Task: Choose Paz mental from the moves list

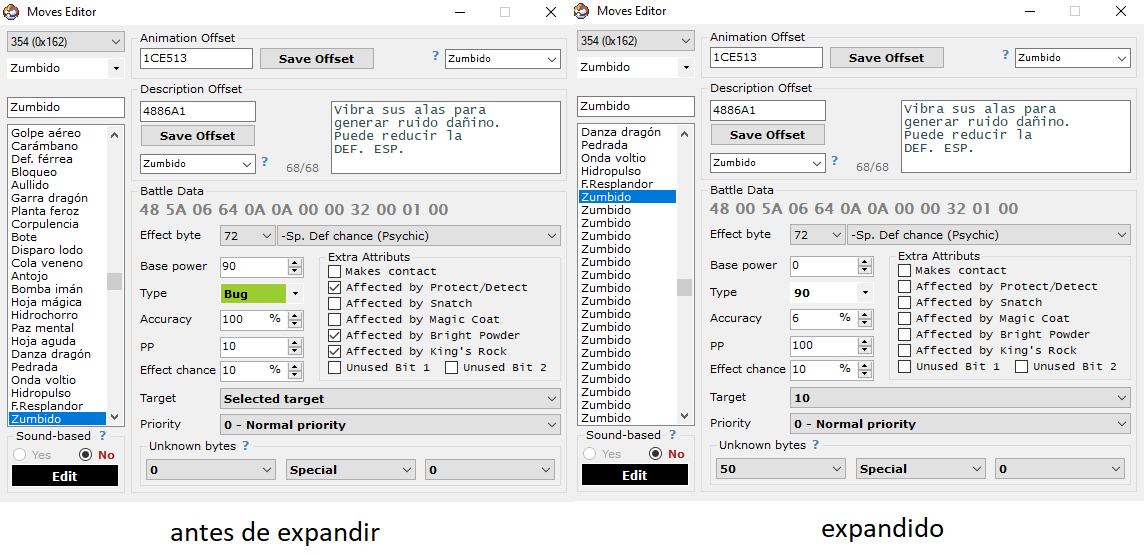Action: (42, 328)
